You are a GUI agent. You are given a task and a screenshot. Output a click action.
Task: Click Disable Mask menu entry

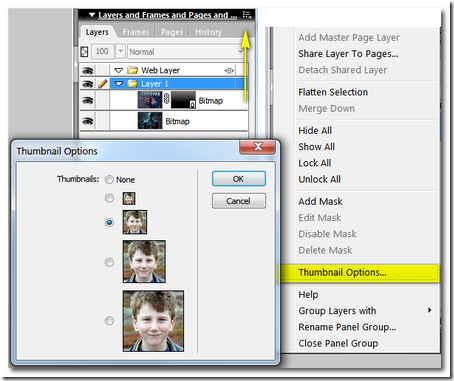coord(327,234)
